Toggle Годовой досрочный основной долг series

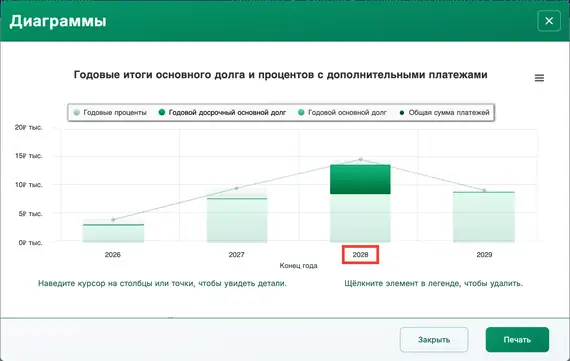[222, 113]
